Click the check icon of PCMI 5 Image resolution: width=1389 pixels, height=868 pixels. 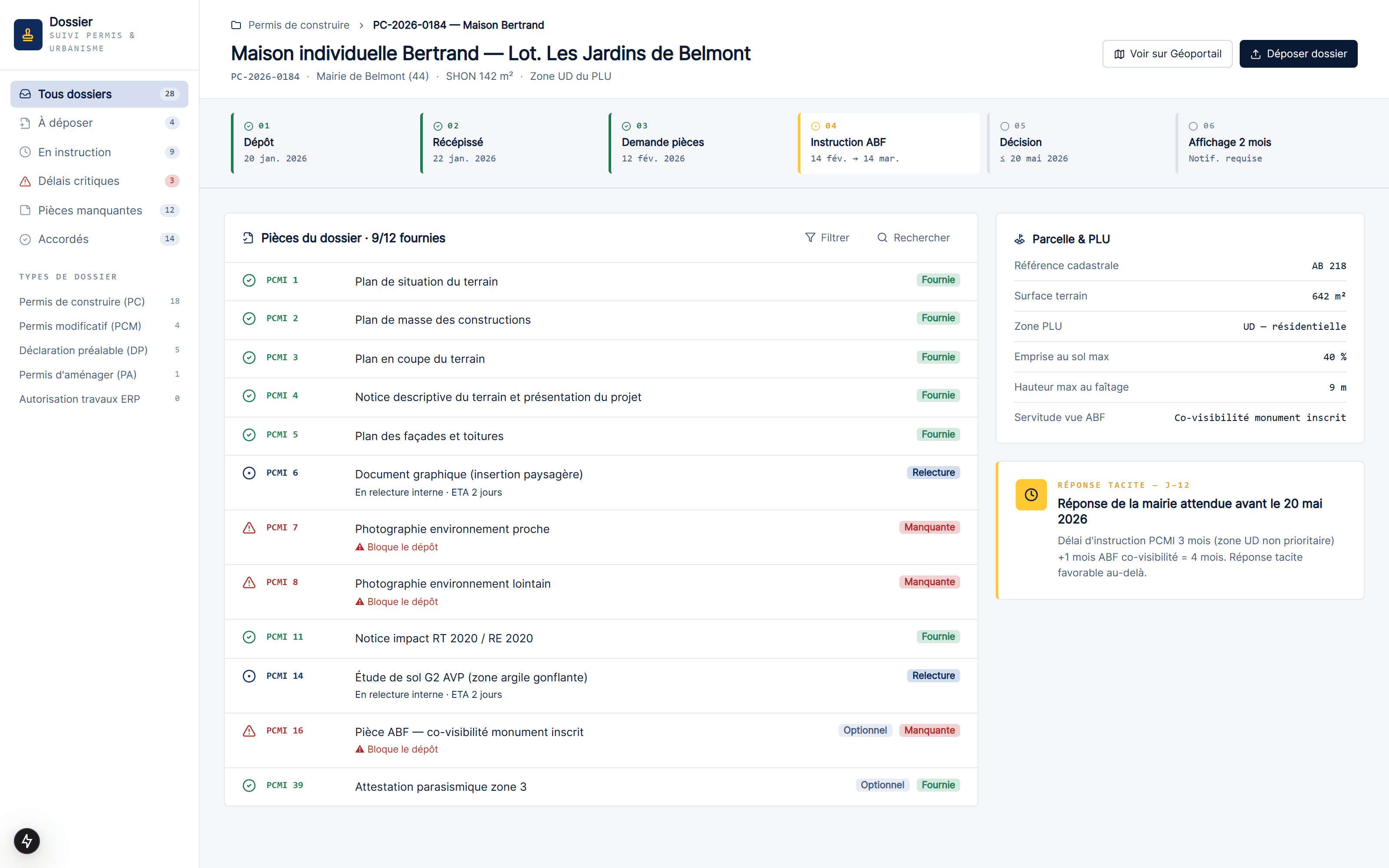[249, 434]
